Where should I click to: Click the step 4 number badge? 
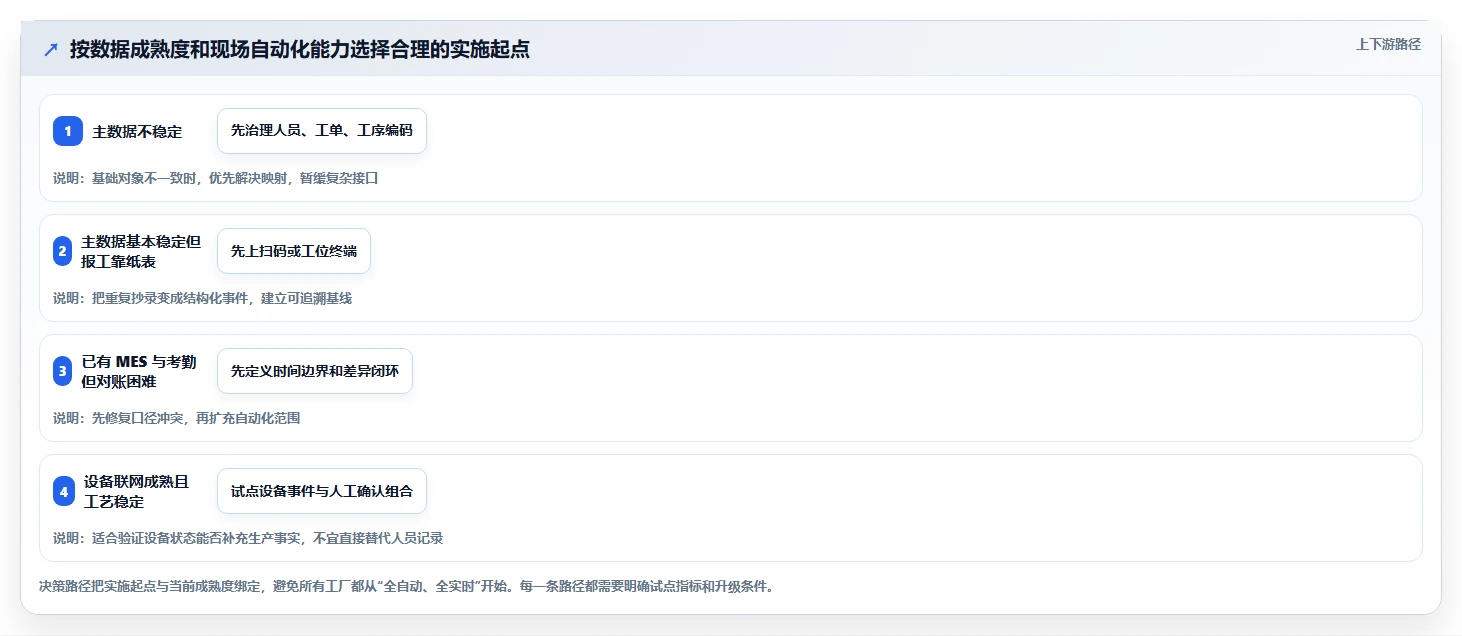pos(64,491)
